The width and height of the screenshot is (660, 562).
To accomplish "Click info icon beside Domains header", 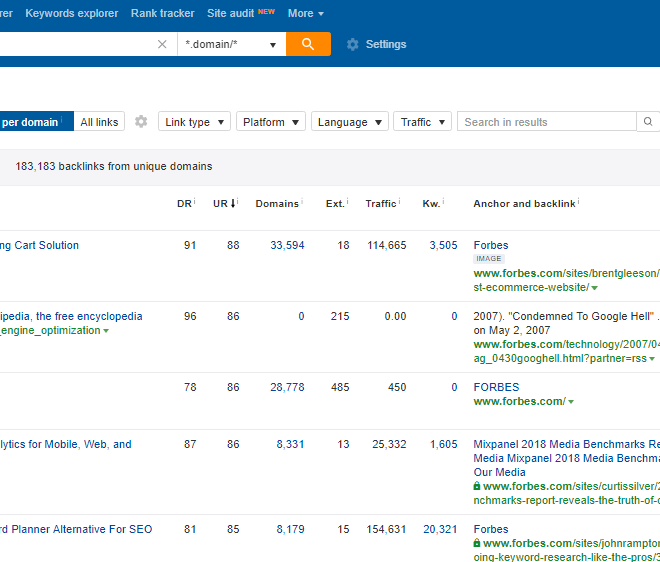I will tap(302, 201).
